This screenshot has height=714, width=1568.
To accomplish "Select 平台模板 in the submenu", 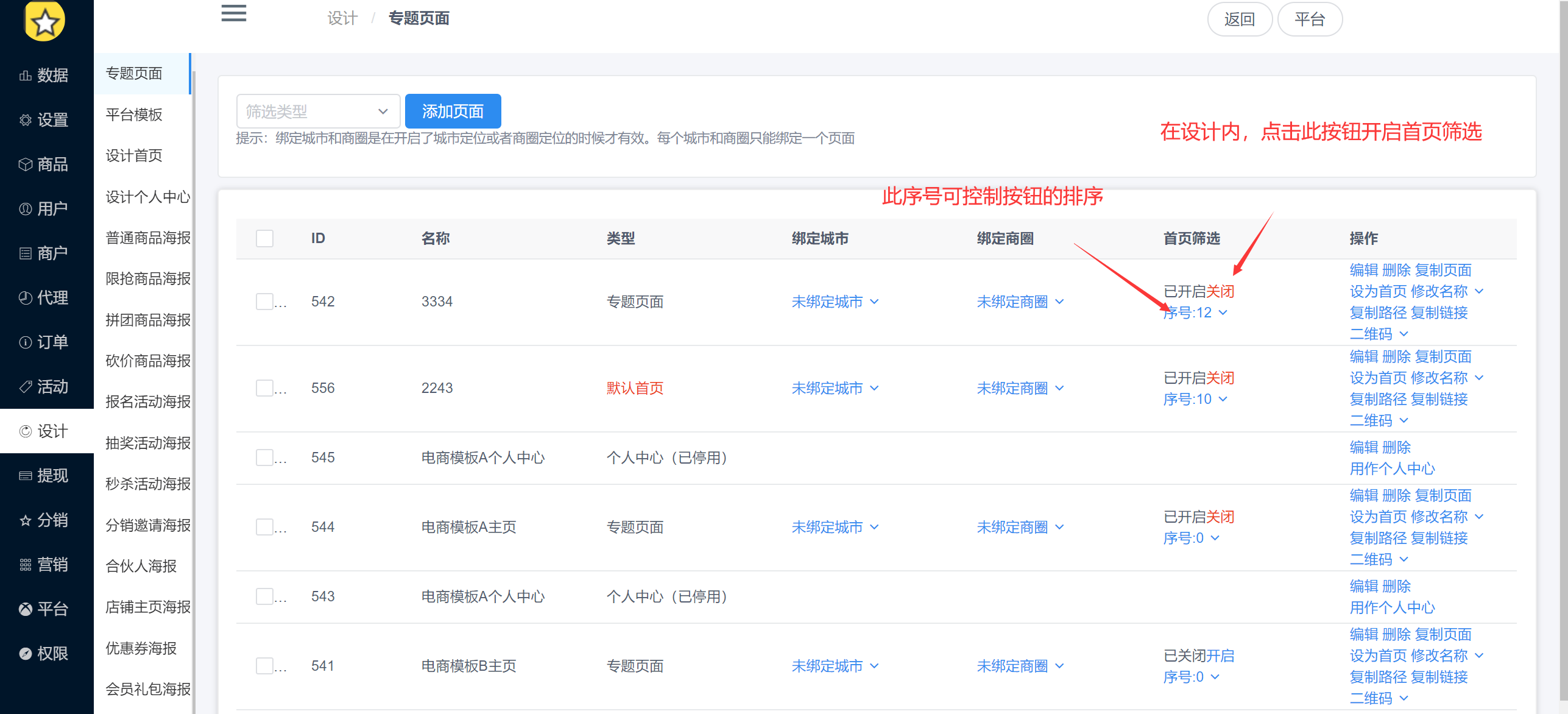I will click(134, 115).
